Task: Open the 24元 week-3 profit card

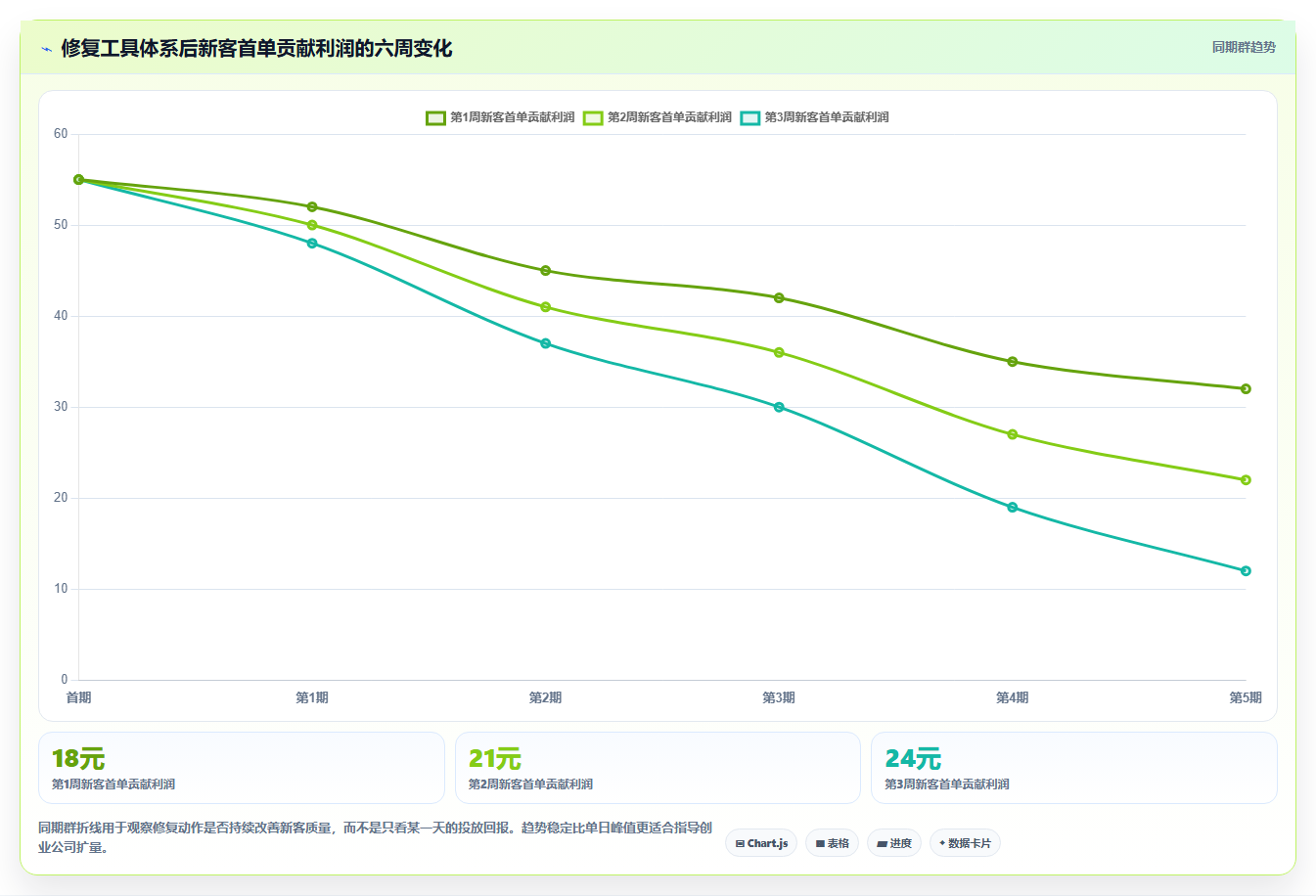Action: (x=1074, y=768)
